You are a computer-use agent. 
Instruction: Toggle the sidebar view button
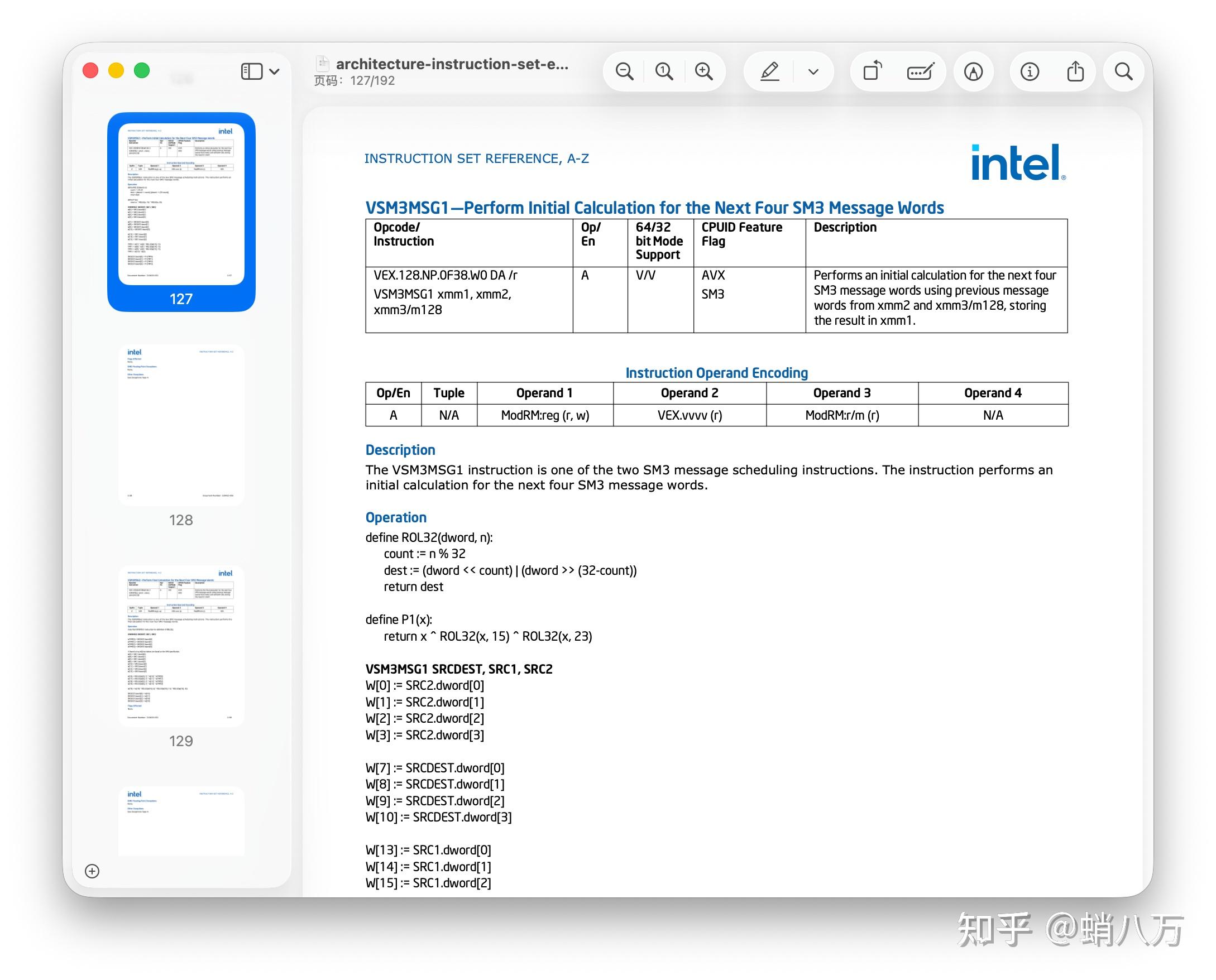(x=251, y=71)
